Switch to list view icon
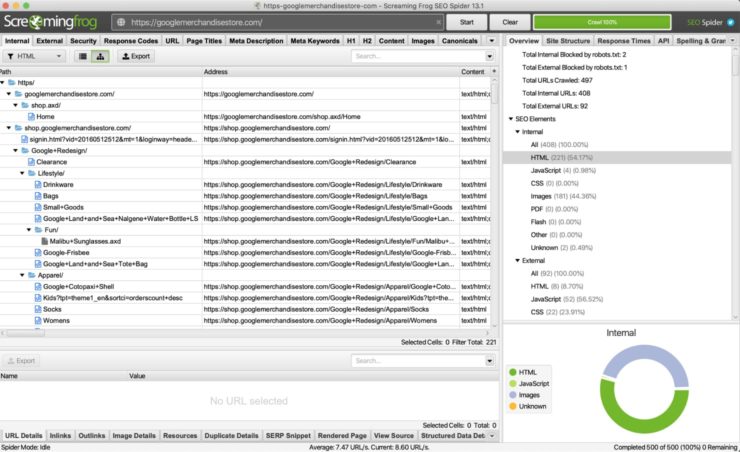Viewport: 740px width, 452px height. [x=83, y=56]
